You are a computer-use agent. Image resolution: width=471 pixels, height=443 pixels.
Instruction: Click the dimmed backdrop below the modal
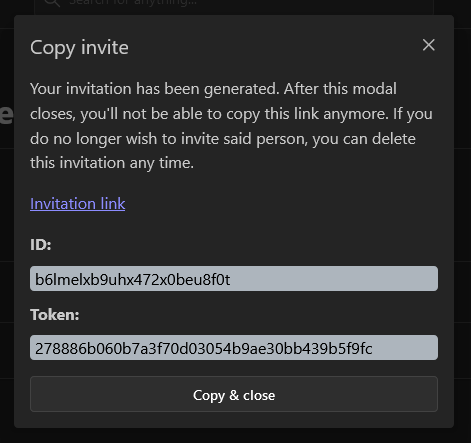pos(234,436)
